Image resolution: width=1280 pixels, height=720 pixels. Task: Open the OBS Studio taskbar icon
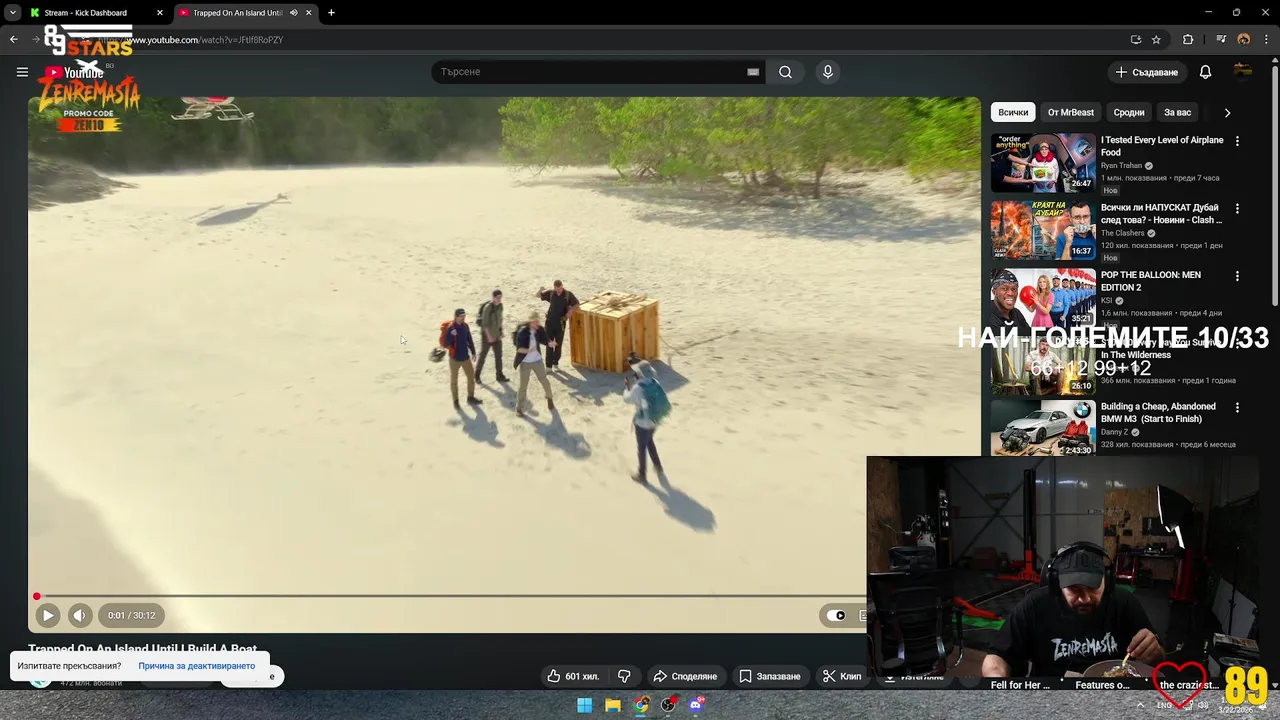(669, 705)
